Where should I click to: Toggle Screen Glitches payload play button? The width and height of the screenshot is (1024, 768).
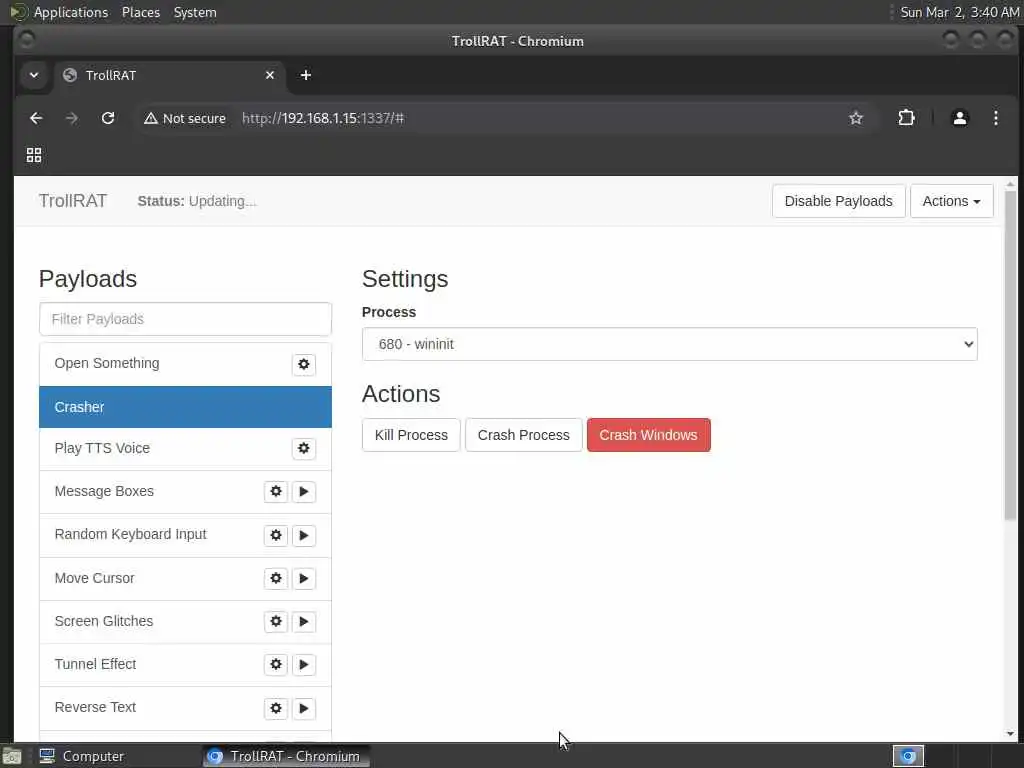[x=304, y=621]
